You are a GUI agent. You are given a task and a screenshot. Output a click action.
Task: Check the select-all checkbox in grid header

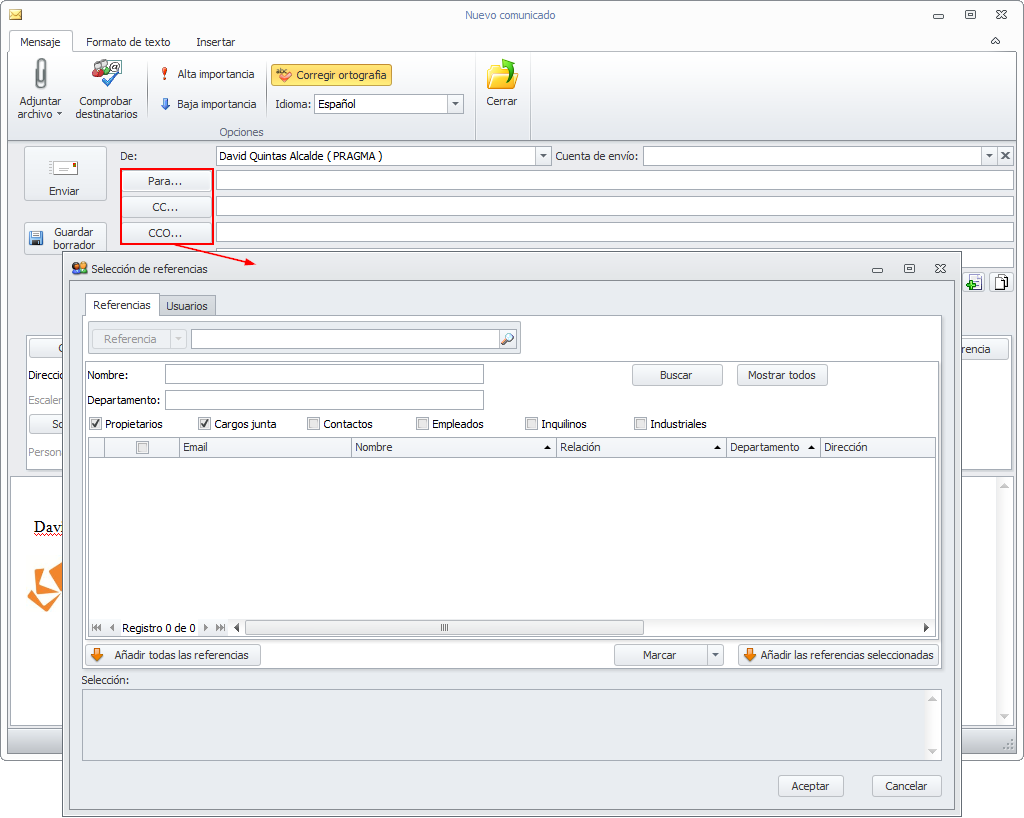point(142,447)
